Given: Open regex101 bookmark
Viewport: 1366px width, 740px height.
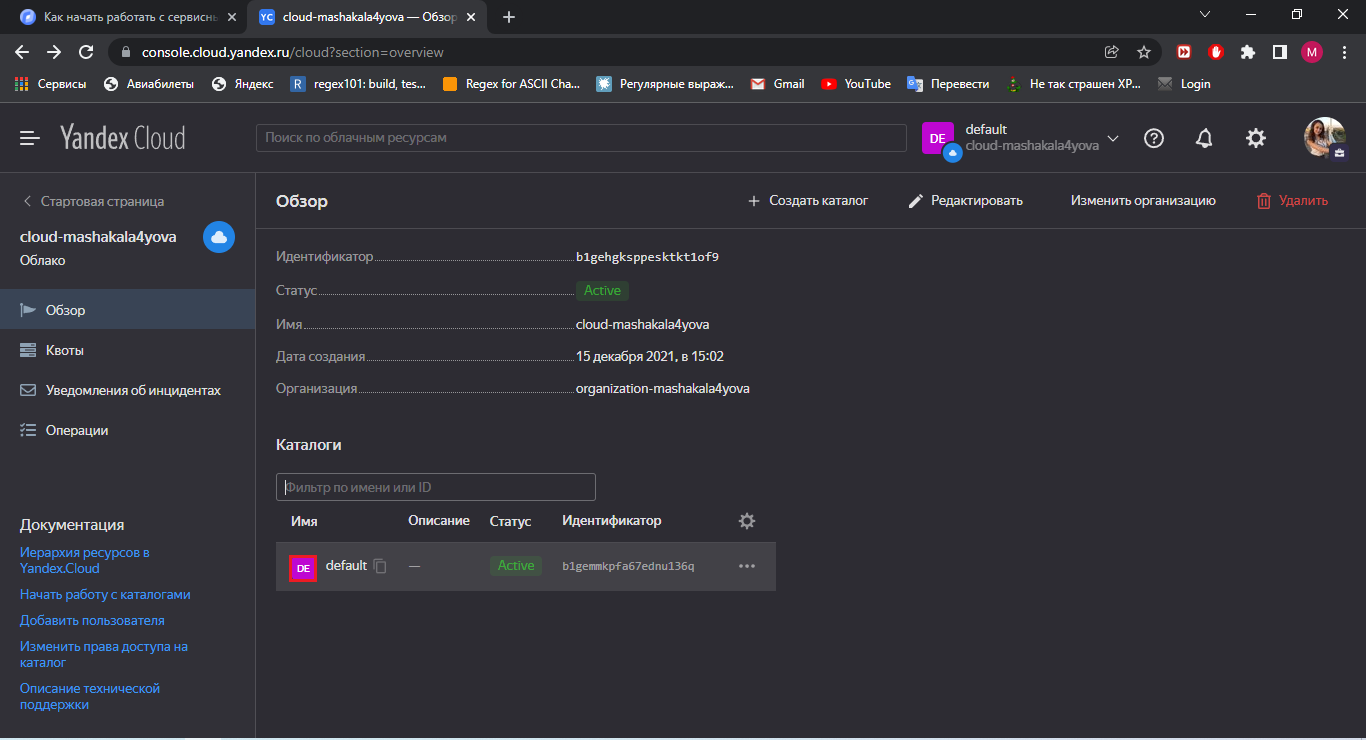Looking at the screenshot, I should point(358,84).
